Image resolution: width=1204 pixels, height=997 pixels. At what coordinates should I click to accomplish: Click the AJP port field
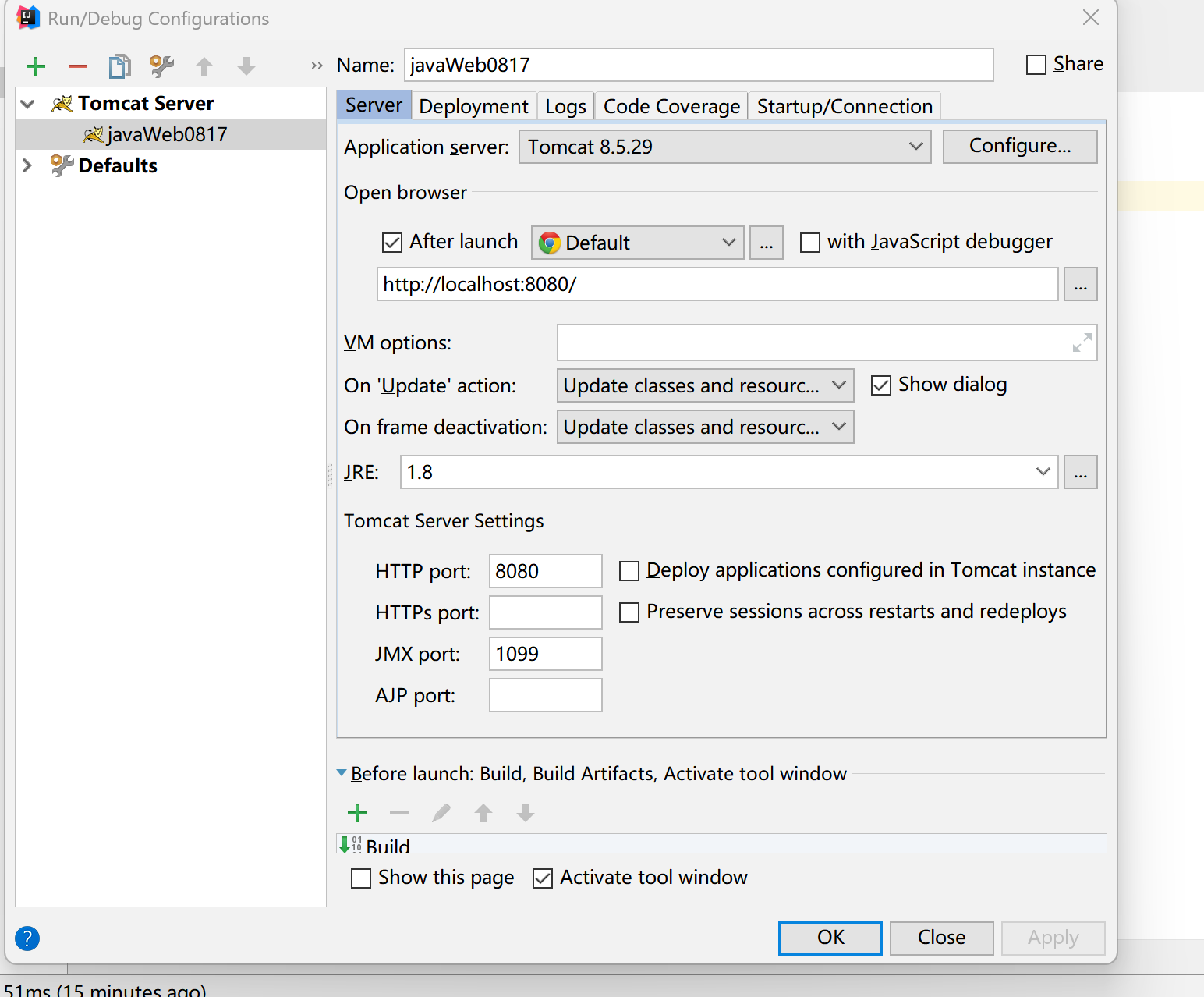[x=546, y=695]
